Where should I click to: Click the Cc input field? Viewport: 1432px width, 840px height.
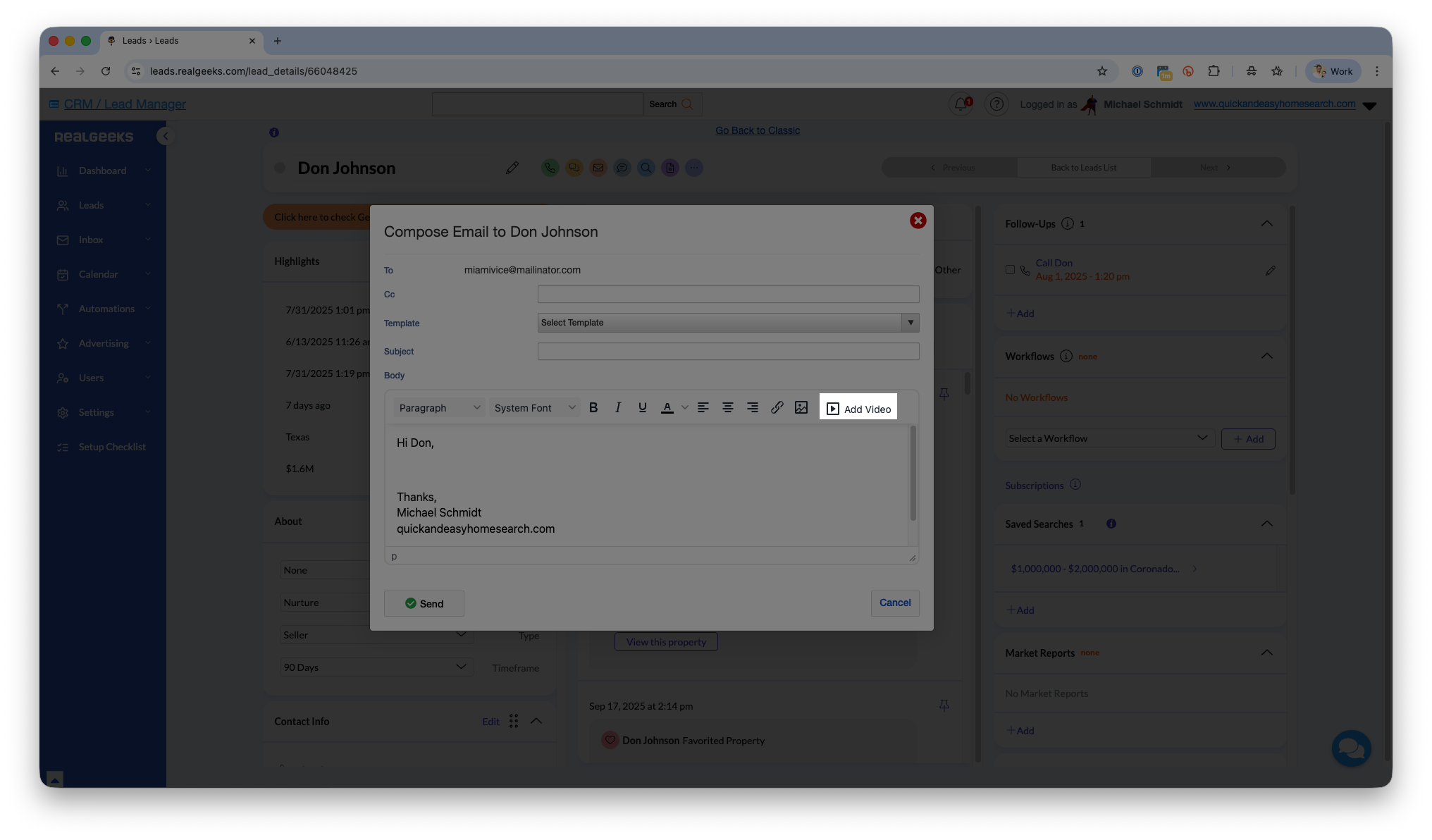tap(728, 294)
